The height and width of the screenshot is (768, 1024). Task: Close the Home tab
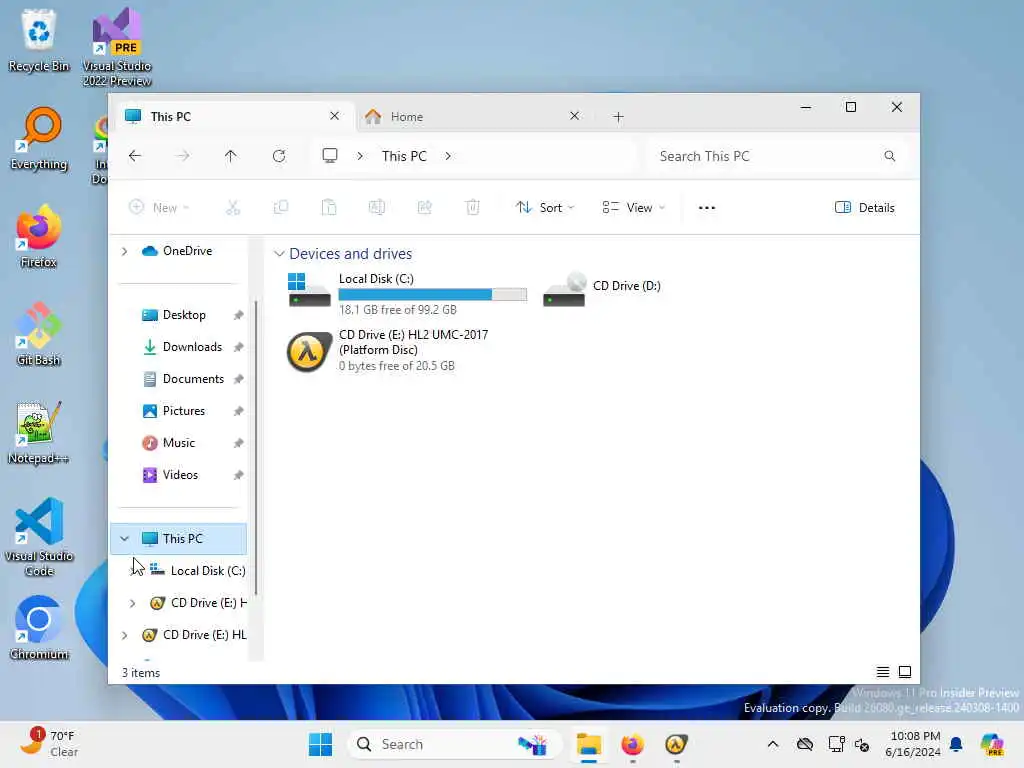574,116
